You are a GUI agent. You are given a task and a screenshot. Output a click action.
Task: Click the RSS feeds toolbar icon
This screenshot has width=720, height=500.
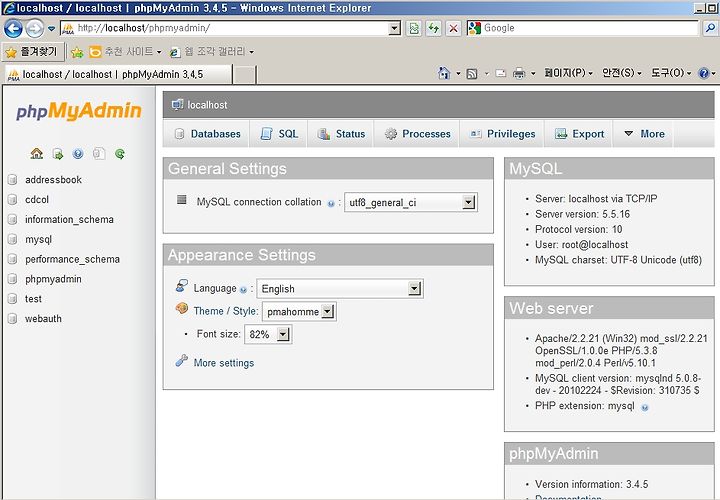click(472, 73)
